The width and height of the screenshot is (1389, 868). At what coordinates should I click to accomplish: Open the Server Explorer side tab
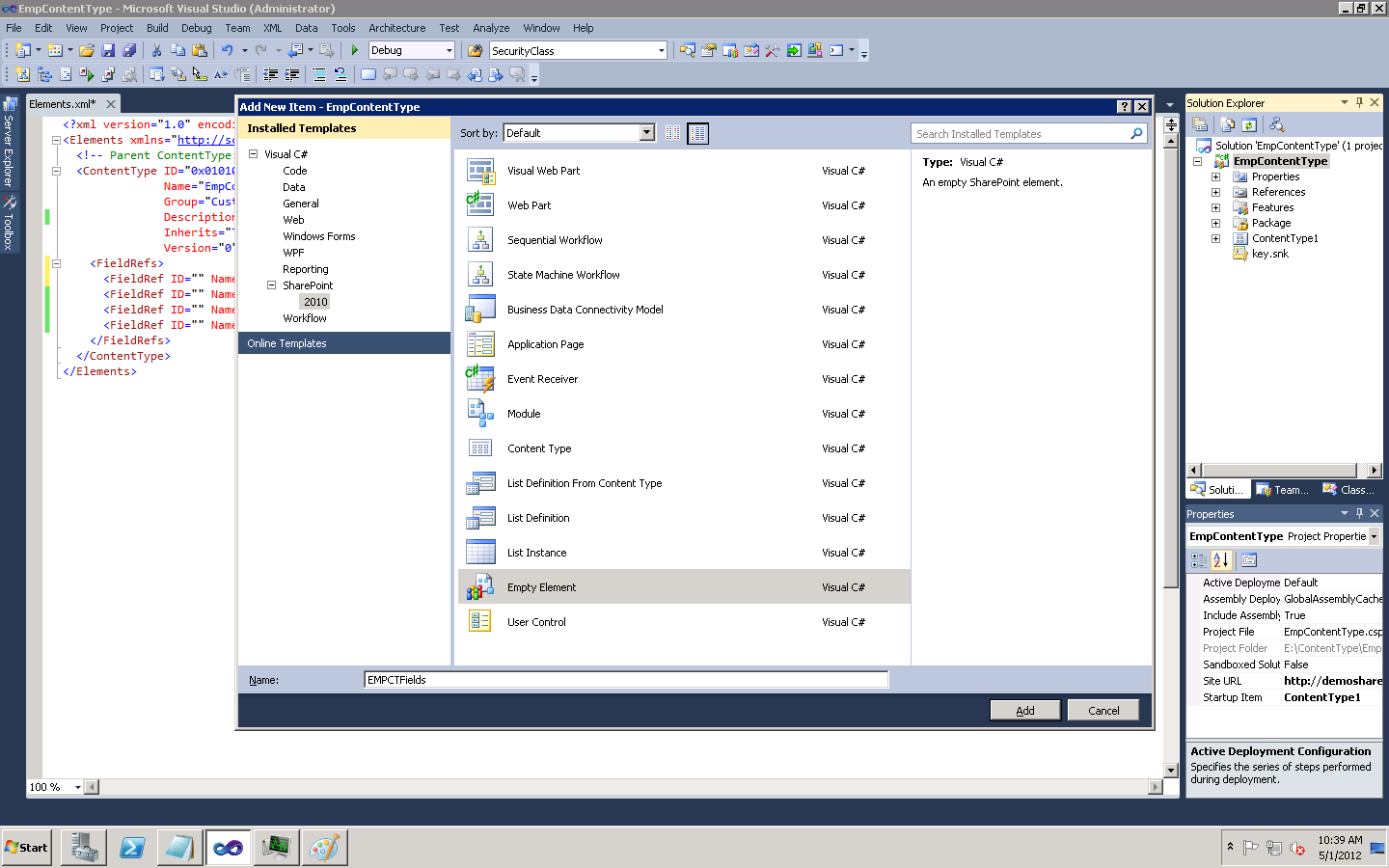tap(9, 142)
